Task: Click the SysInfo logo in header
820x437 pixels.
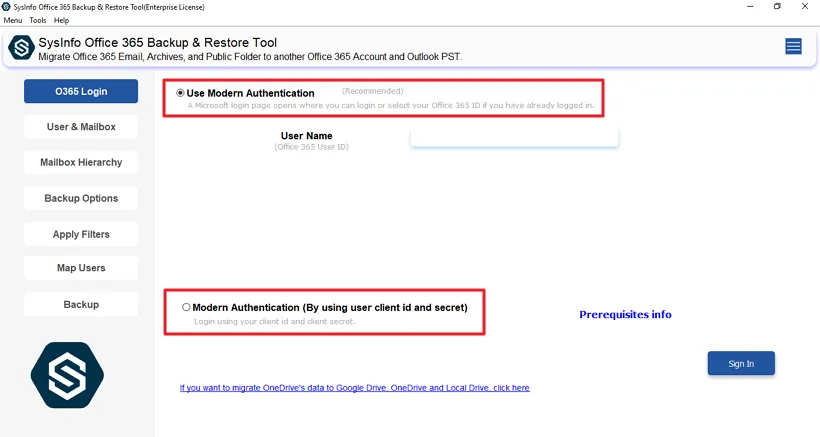Action: click(x=21, y=48)
